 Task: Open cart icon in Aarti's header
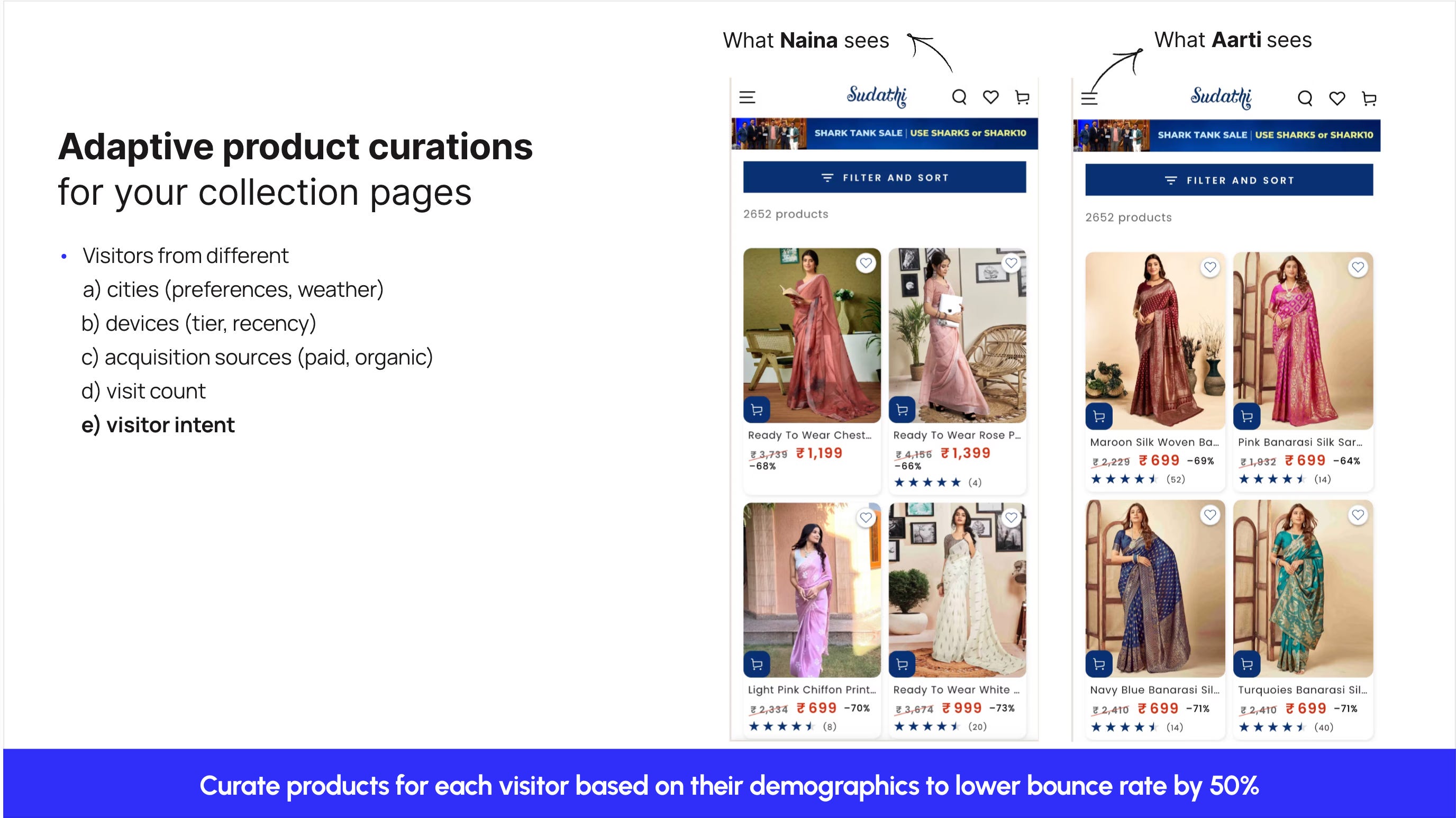click(x=1368, y=99)
